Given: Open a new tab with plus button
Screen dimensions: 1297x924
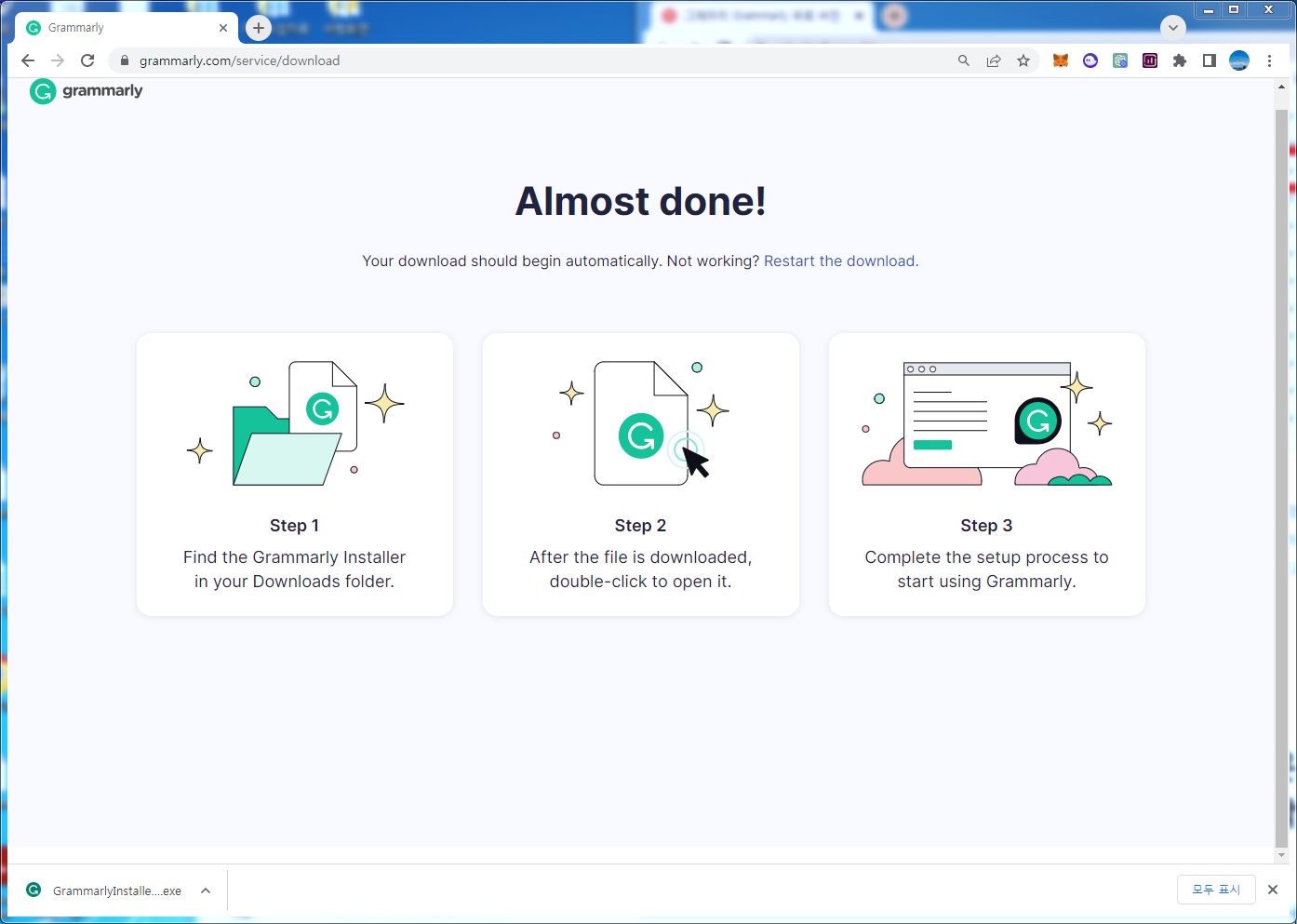Looking at the screenshot, I should [x=259, y=28].
